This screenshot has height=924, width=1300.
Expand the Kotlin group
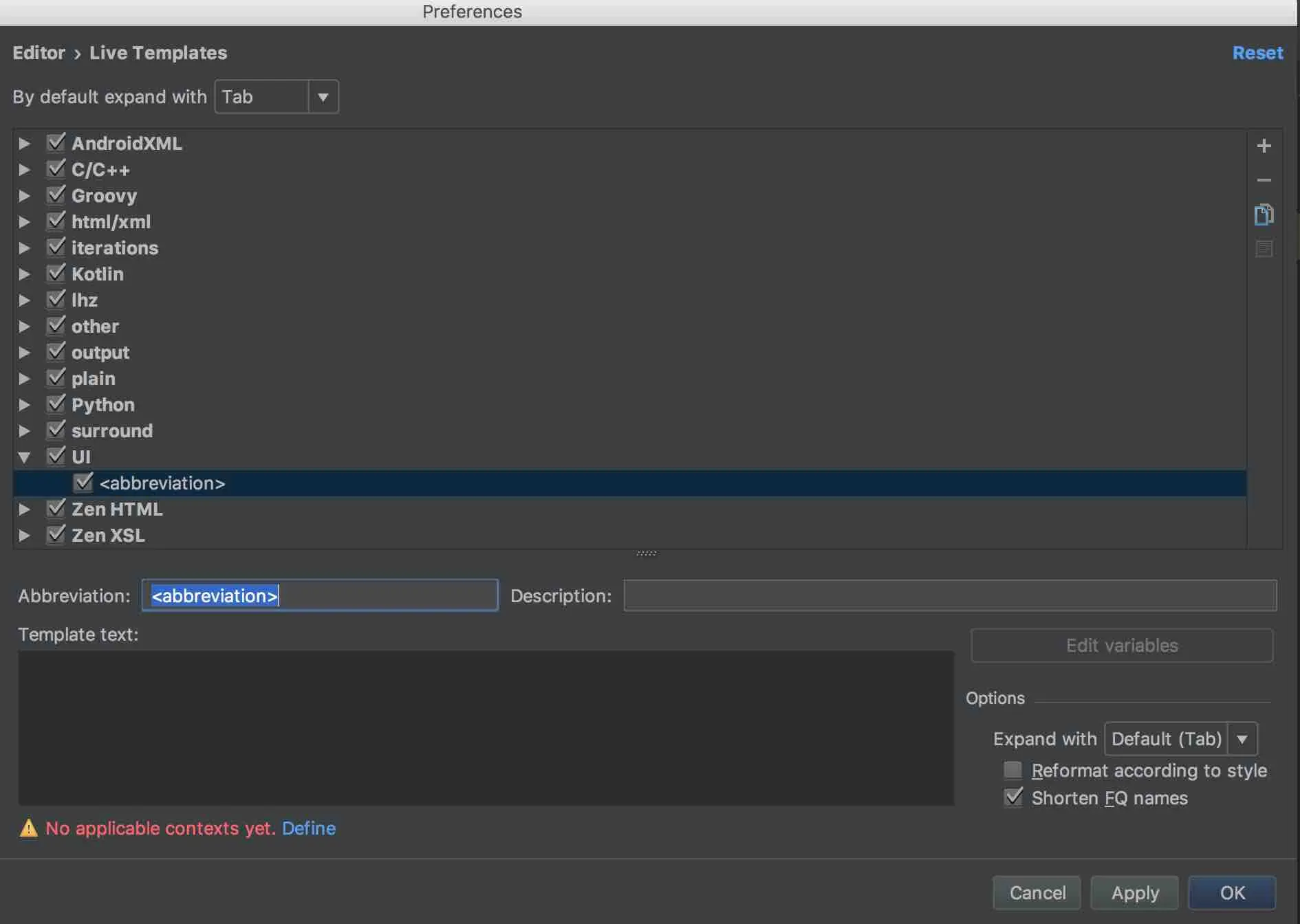click(x=24, y=274)
